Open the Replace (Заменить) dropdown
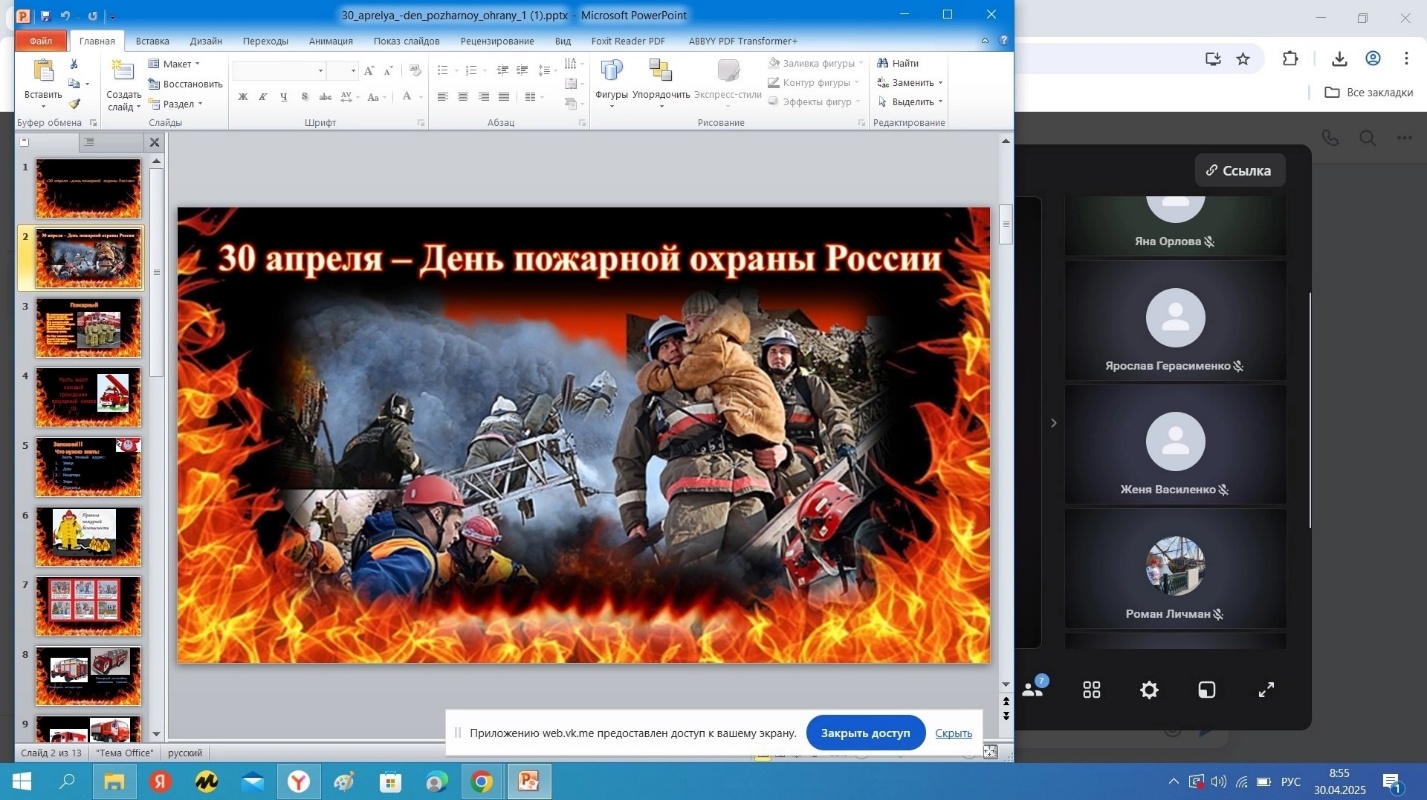The image size is (1427, 800). tap(909, 83)
